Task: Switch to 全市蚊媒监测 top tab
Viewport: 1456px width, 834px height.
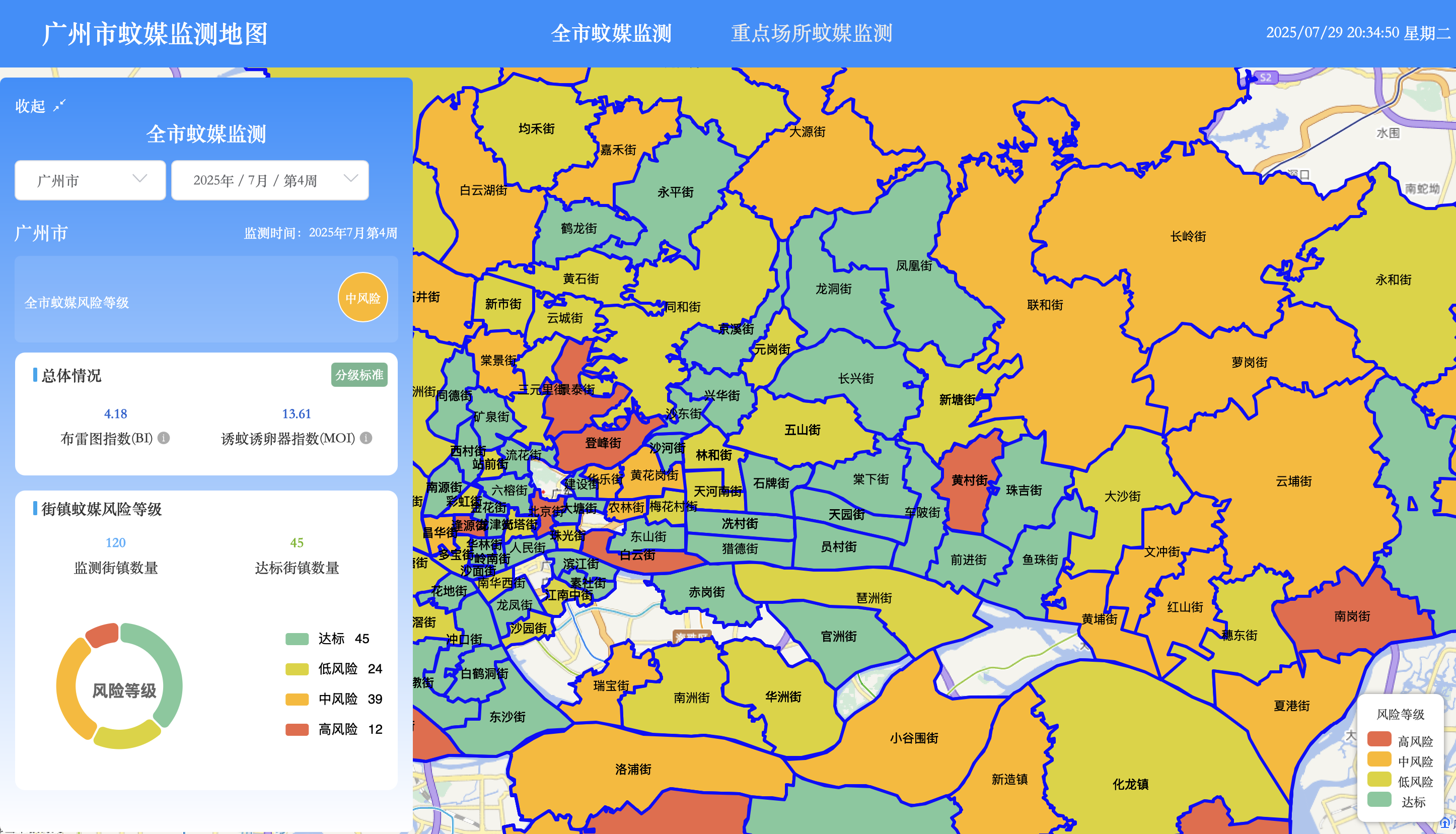Action: [x=611, y=33]
